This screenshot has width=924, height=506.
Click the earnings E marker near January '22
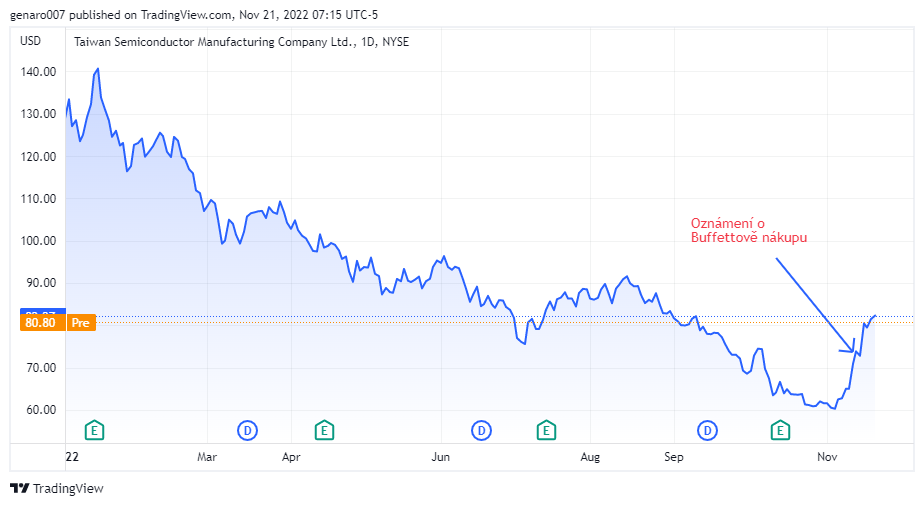tap(94, 431)
